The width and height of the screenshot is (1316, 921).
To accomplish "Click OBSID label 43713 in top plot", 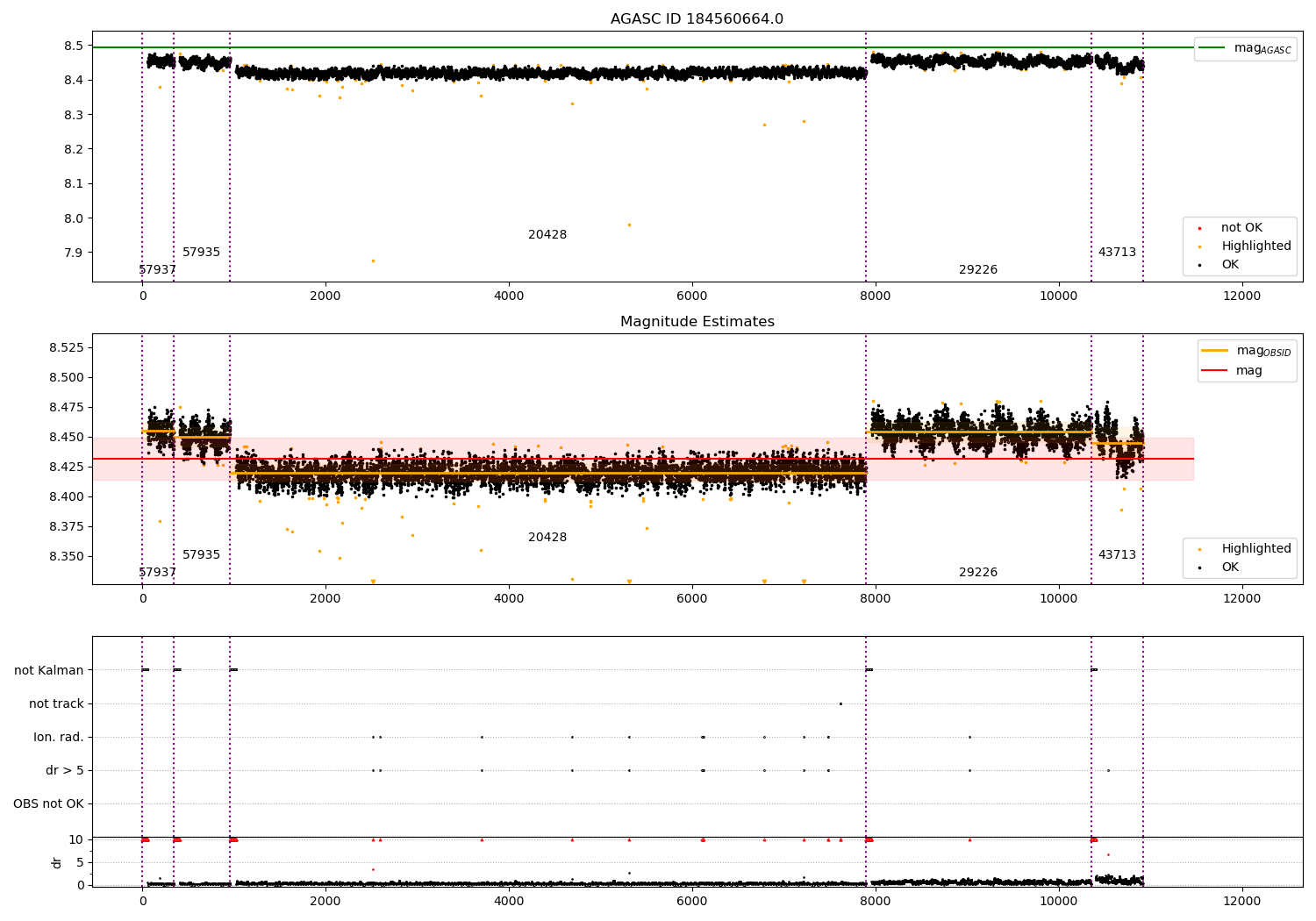I will (x=1117, y=253).
